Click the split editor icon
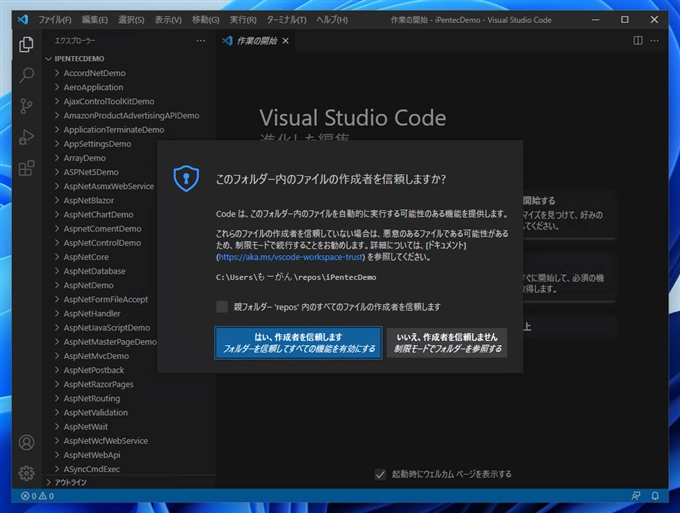The height and width of the screenshot is (513, 680). click(638, 41)
